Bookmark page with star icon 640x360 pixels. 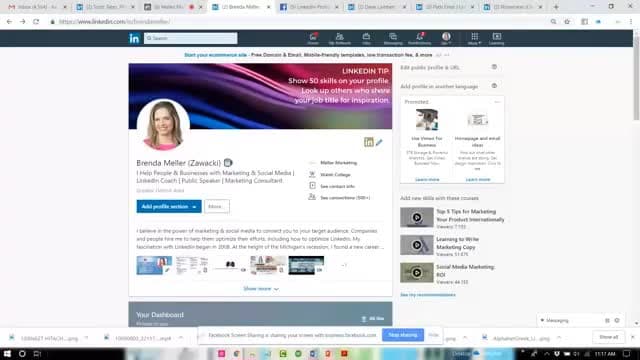pyautogui.click(x=567, y=22)
